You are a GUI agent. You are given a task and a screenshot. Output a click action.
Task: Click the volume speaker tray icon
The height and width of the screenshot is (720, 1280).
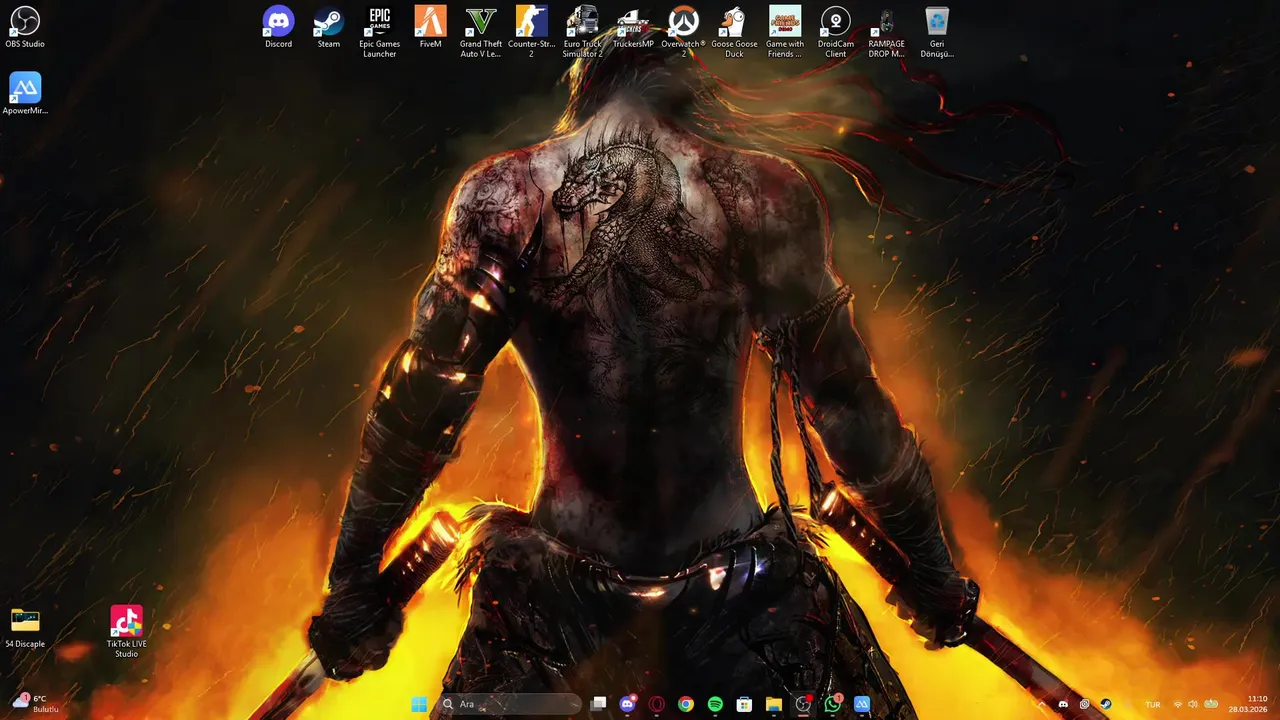[x=1193, y=704]
